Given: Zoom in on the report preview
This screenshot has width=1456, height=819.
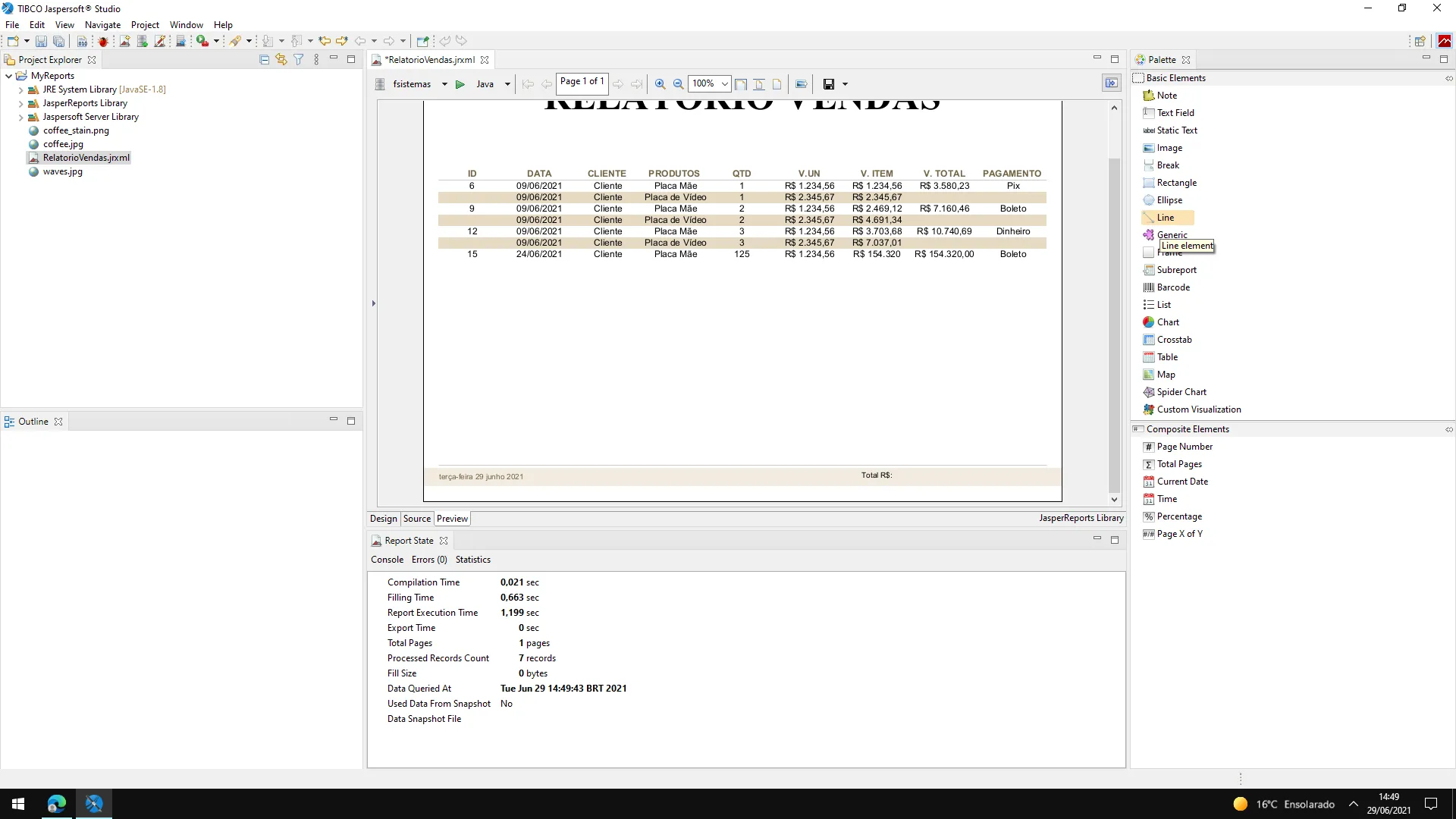Looking at the screenshot, I should [660, 84].
